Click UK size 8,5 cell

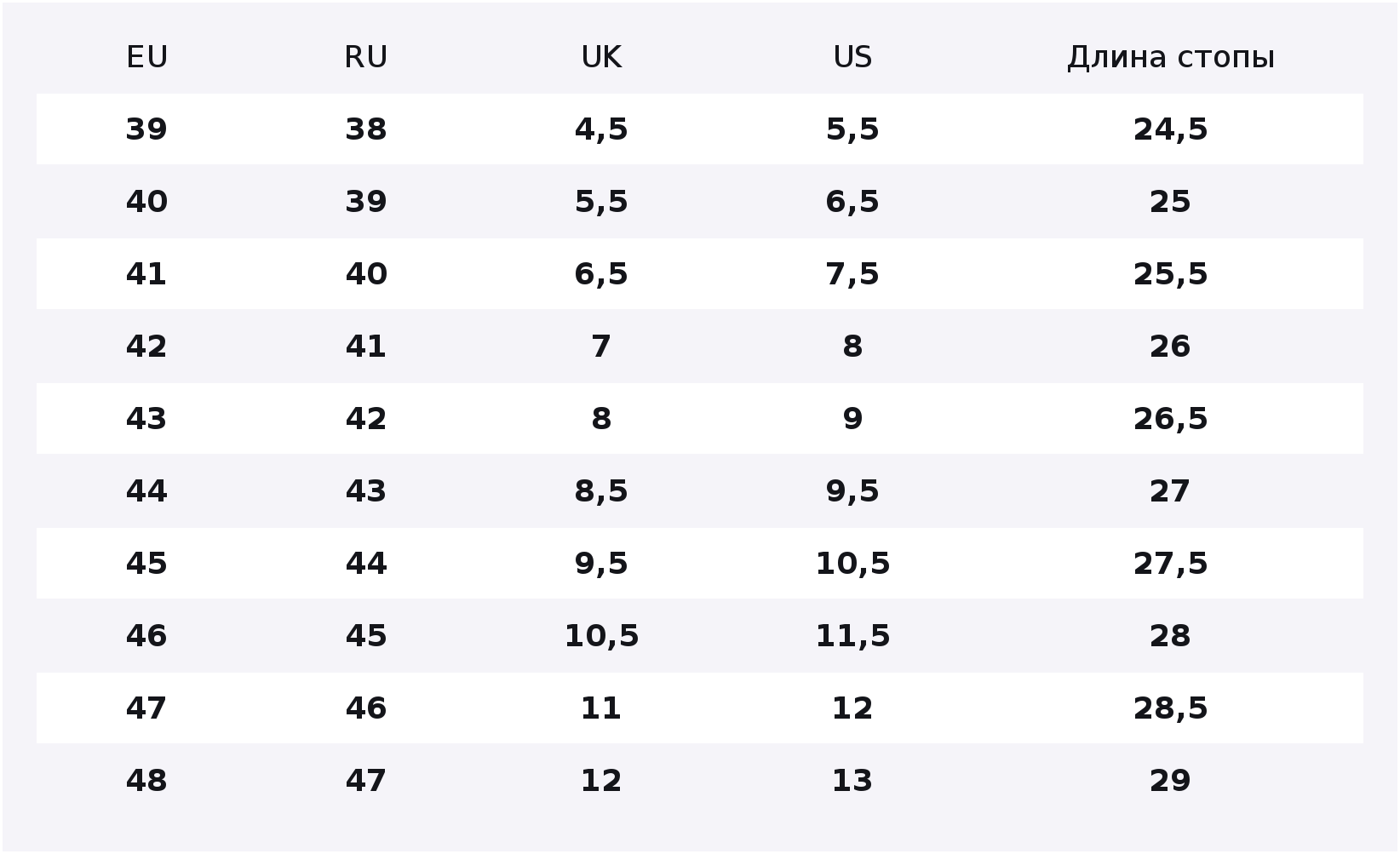(x=601, y=491)
